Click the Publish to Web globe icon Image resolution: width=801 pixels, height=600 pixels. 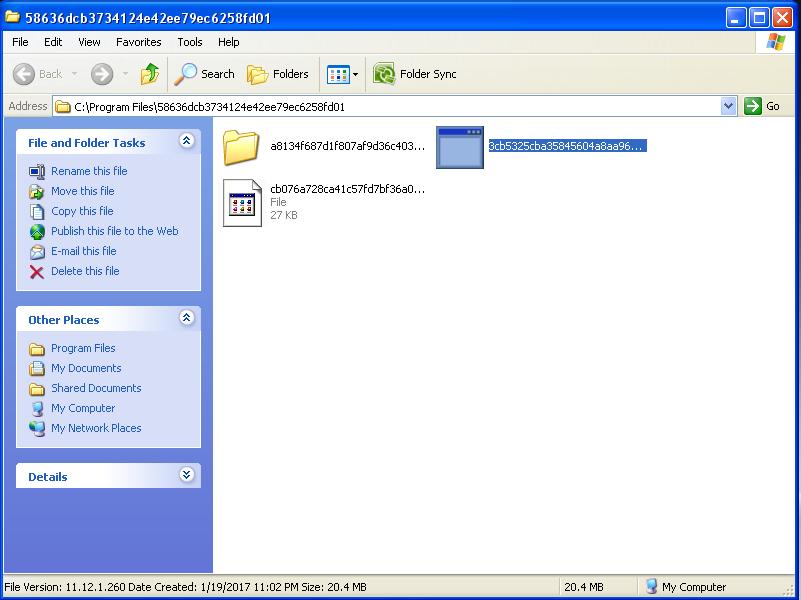point(37,231)
